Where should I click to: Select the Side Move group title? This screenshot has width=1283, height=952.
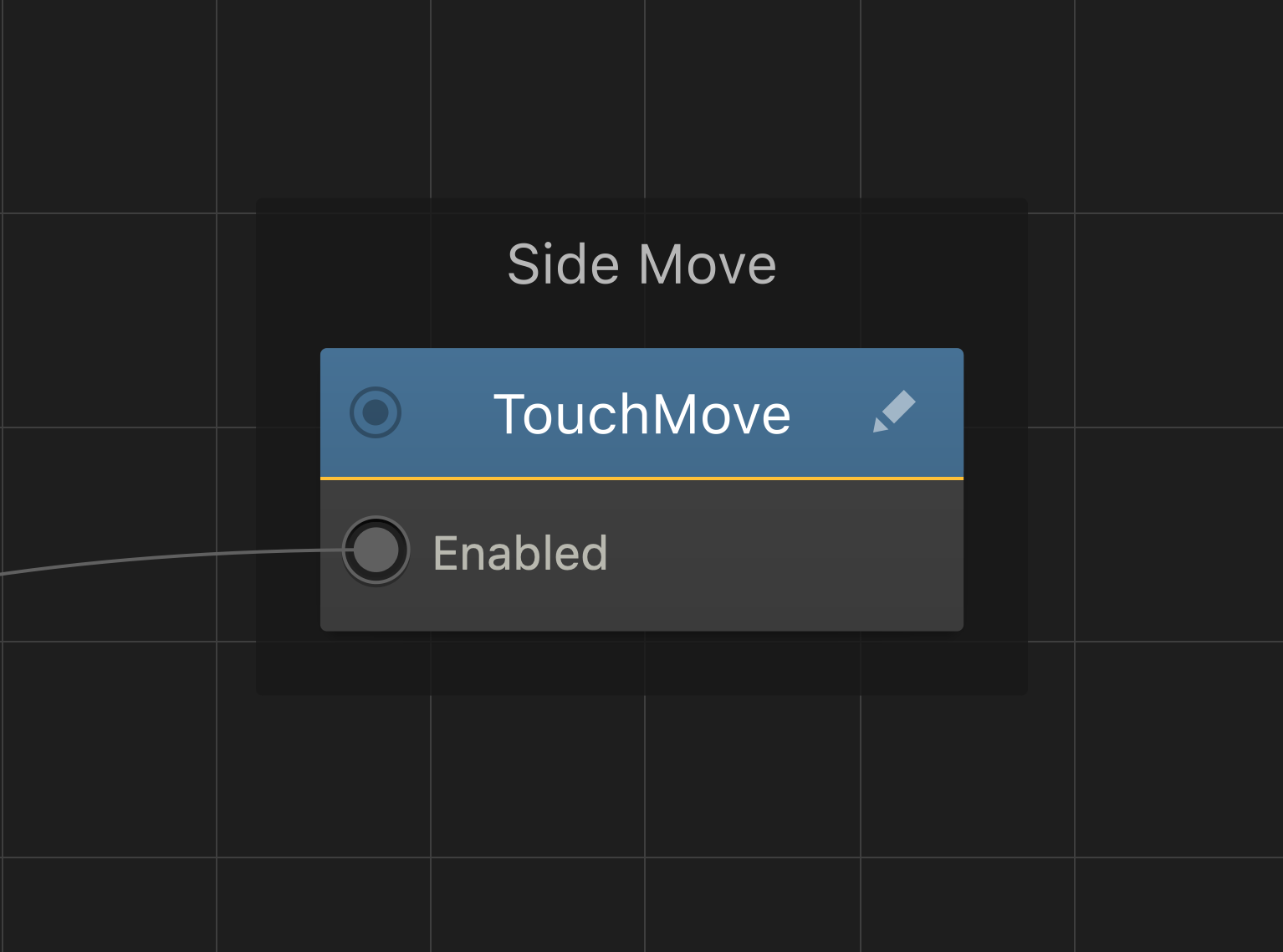click(642, 264)
